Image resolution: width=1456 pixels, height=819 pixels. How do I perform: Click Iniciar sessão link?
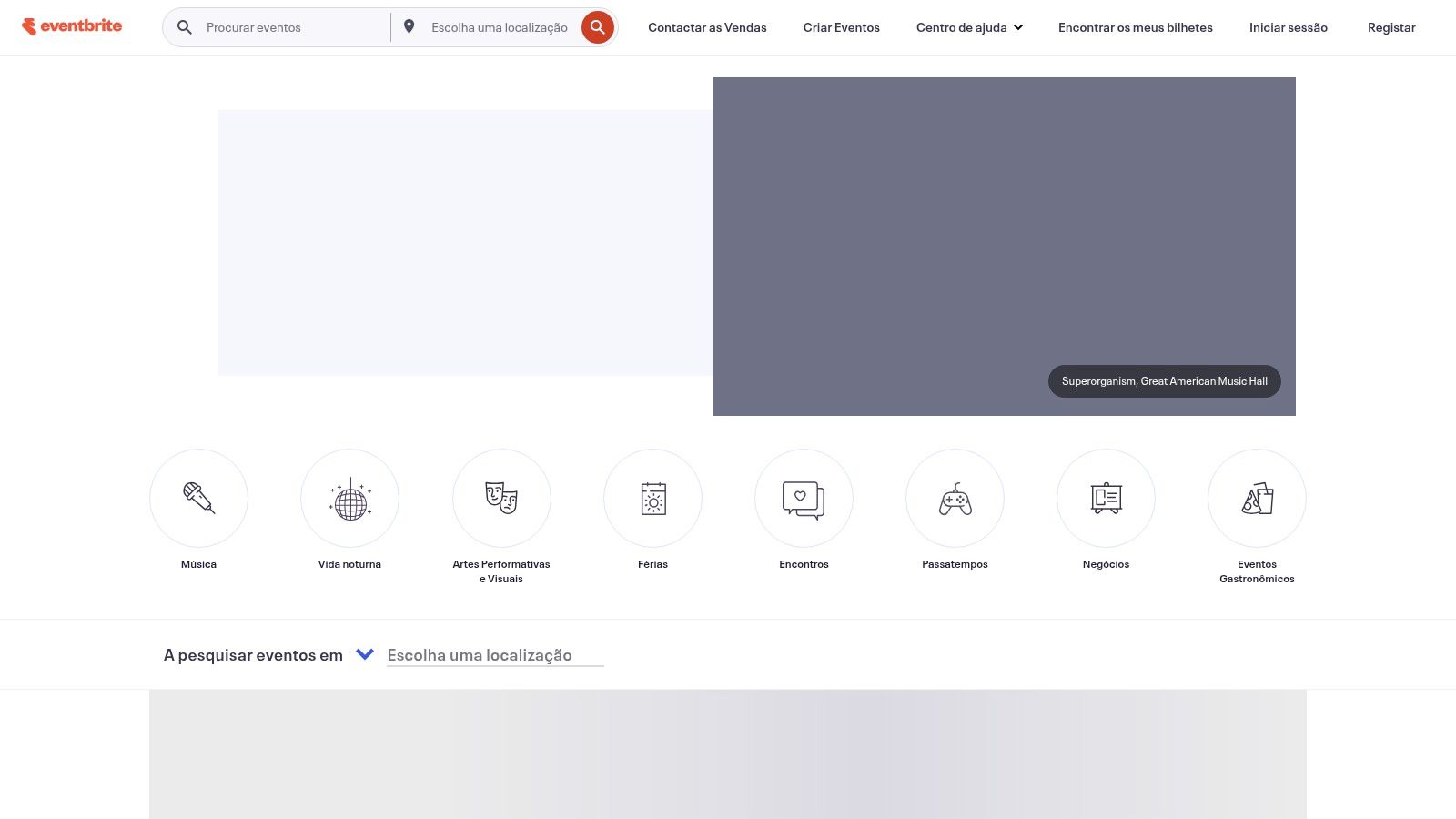[x=1288, y=26]
